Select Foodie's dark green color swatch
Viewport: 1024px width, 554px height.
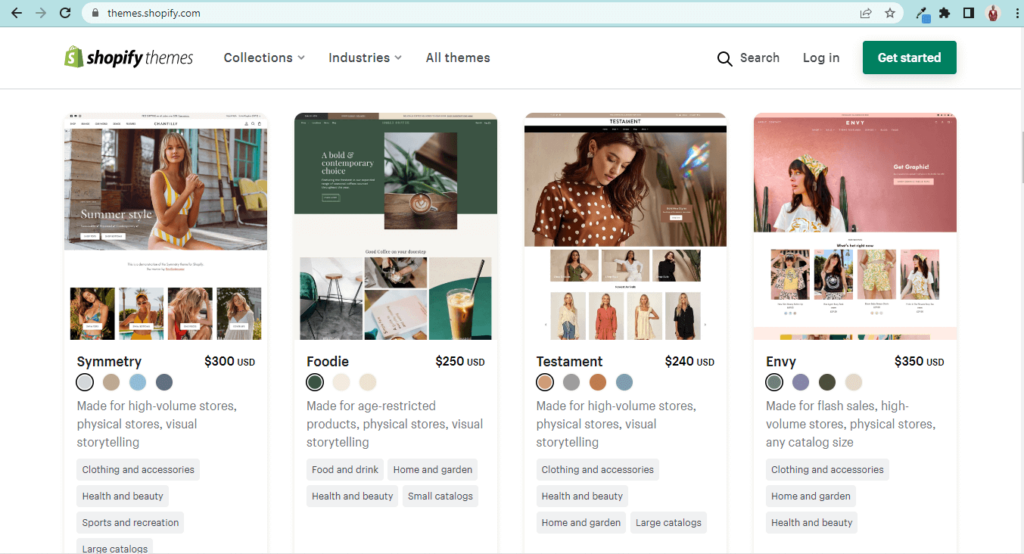click(315, 382)
